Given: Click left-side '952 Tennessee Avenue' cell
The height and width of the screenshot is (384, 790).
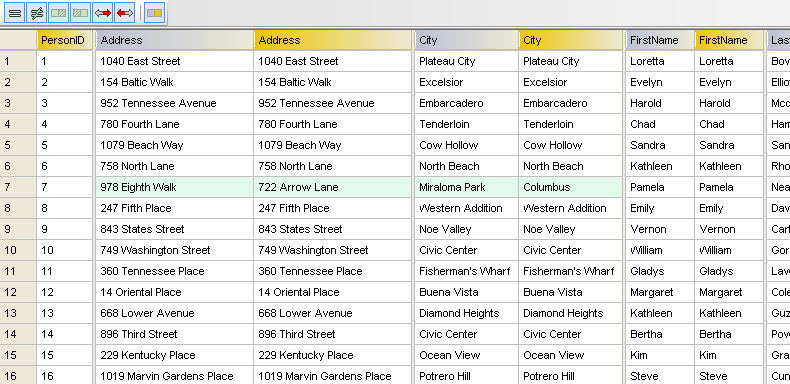Looking at the screenshot, I should [x=174, y=103].
